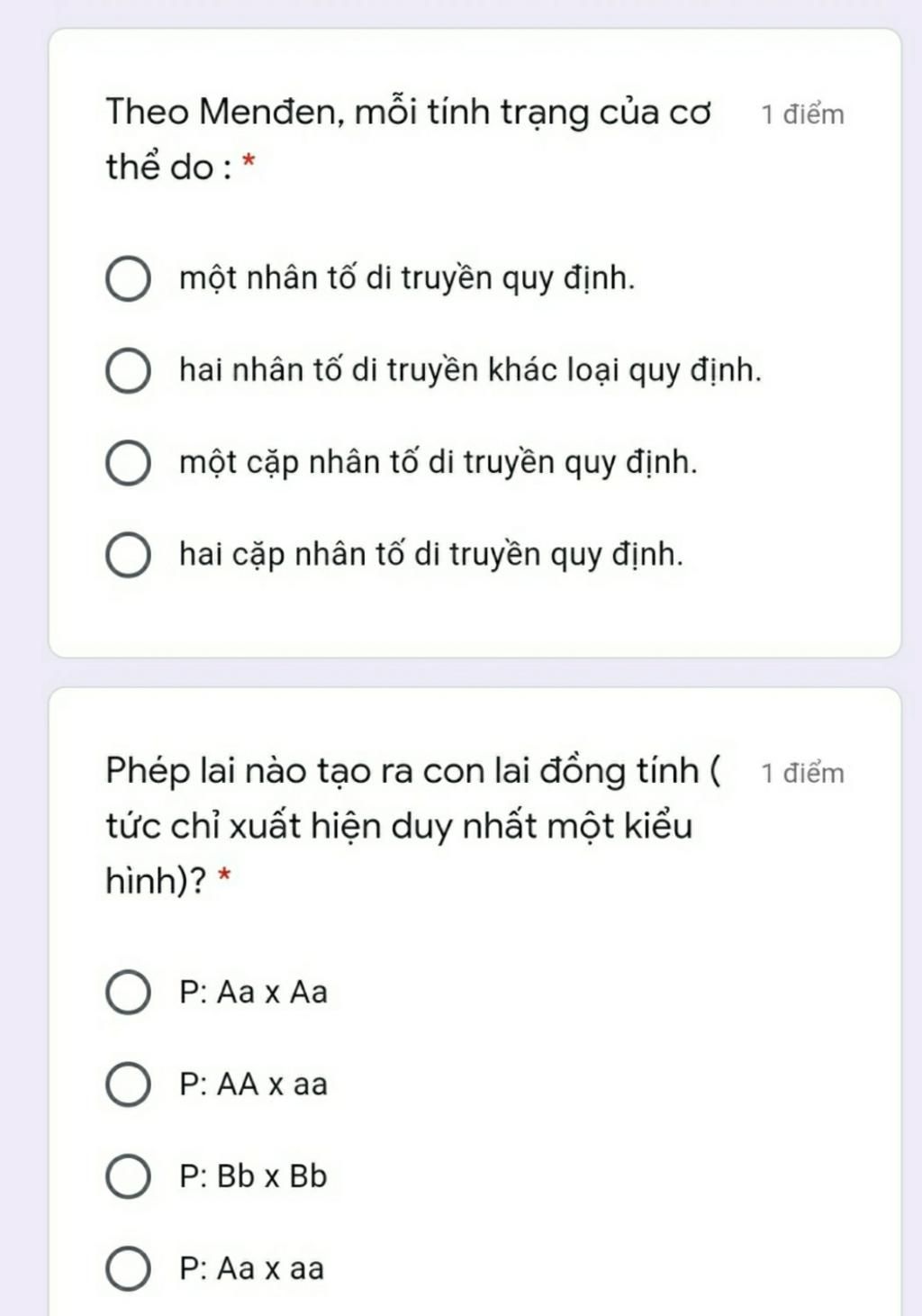The image size is (922, 1316).
Task: Select 'hai cặp nhân tố di truyền quy định'
Action: tap(128, 555)
